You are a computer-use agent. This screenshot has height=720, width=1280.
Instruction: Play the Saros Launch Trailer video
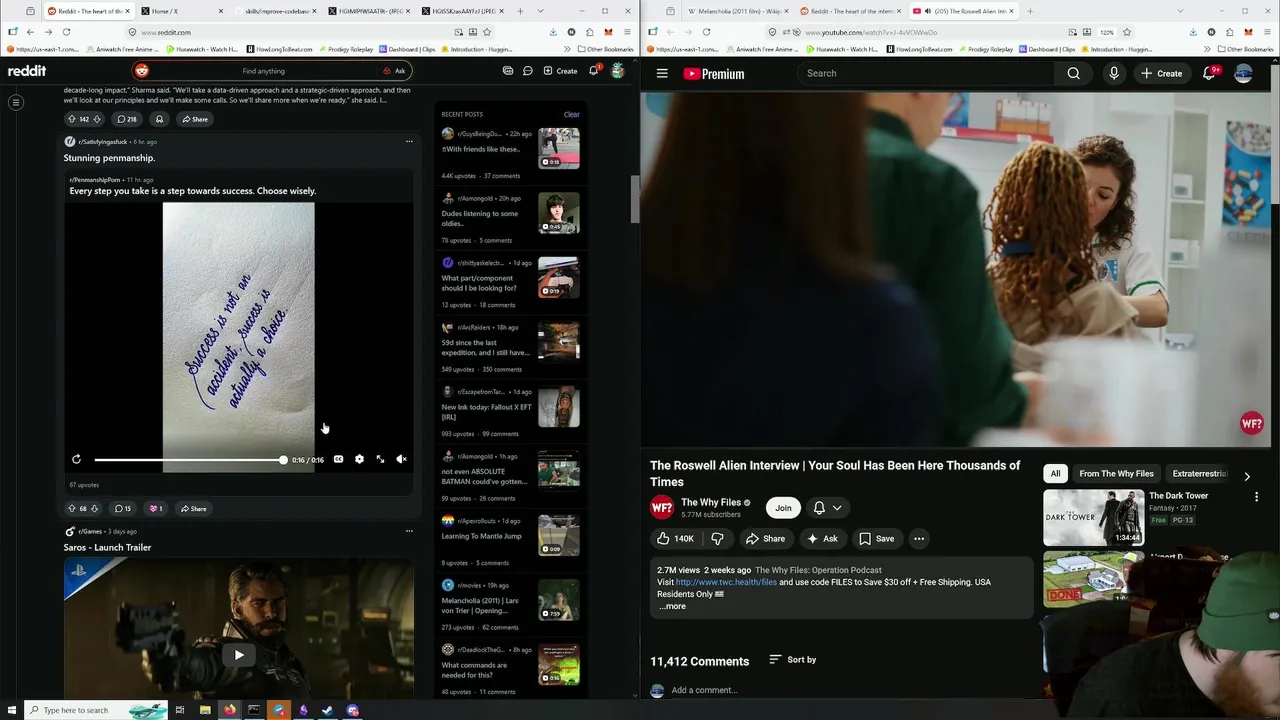[x=239, y=655]
